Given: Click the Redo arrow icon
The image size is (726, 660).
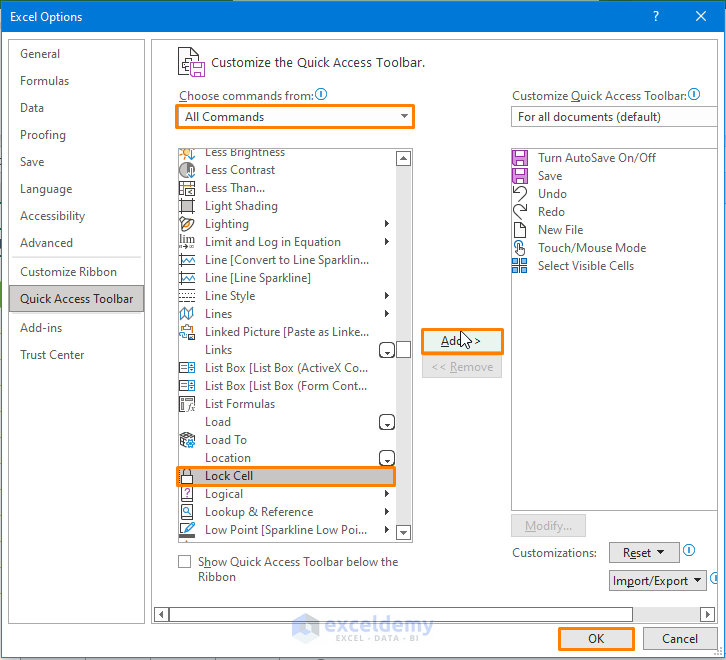Looking at the screenshot, I should point(519,212).
